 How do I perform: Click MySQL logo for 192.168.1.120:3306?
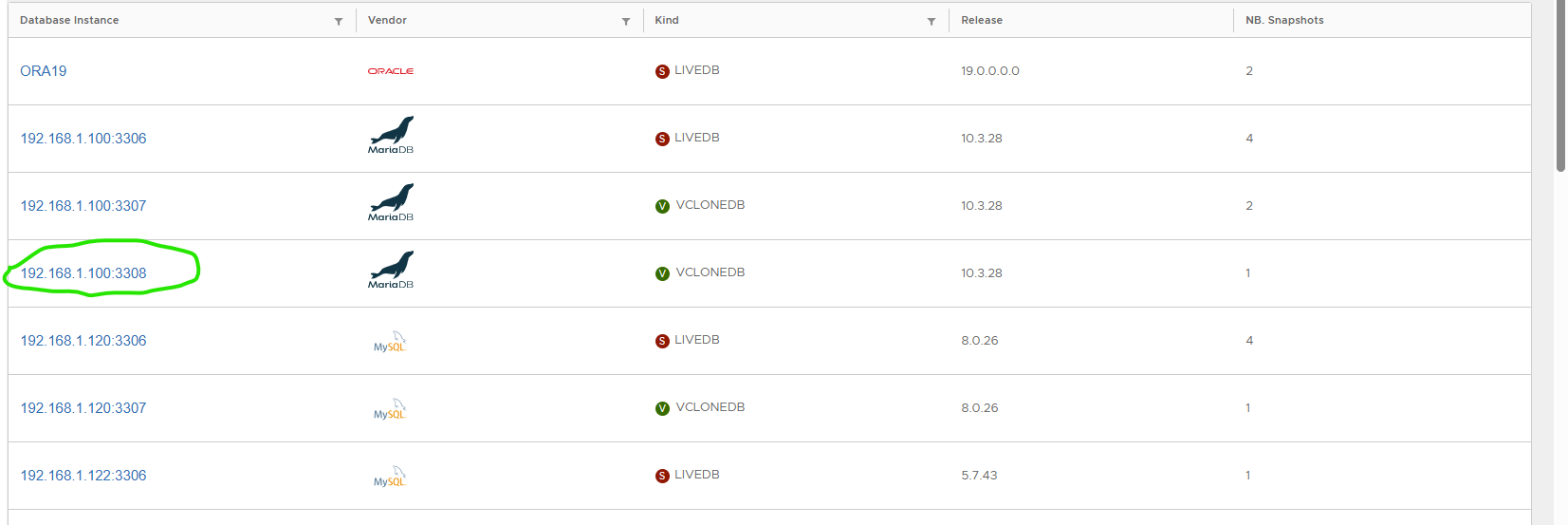pos(390,342)
